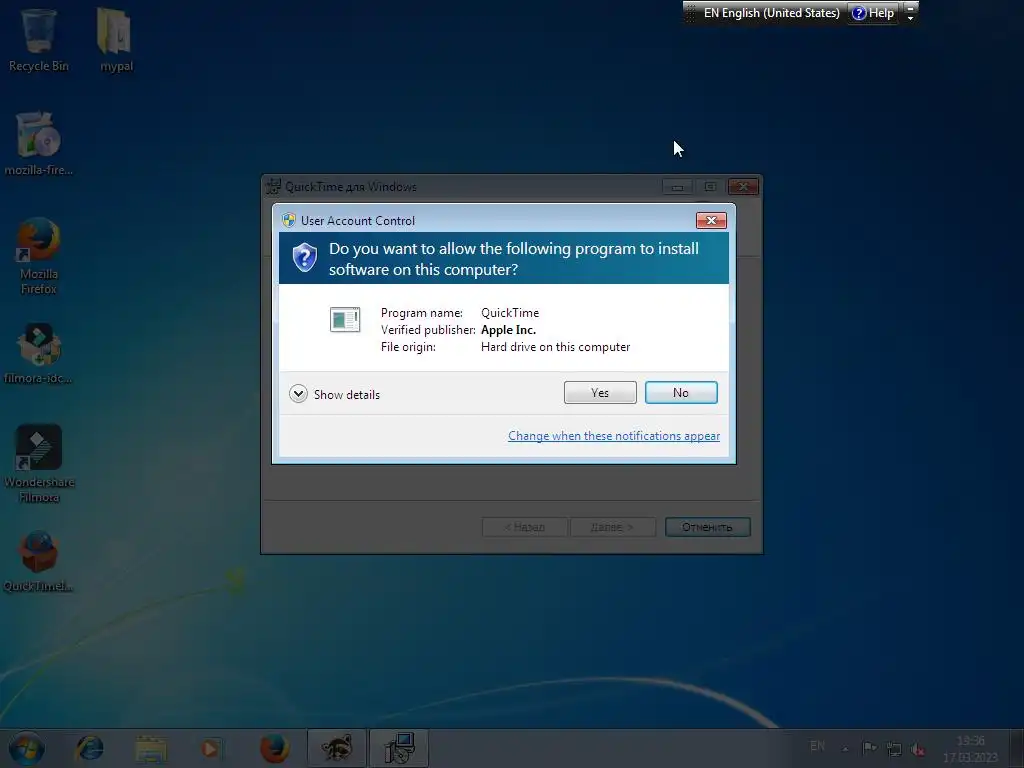Screen dimensions: 1024x768
Task: Select the QuickTimeI... installer desktop icon
Action: point(39,562)
